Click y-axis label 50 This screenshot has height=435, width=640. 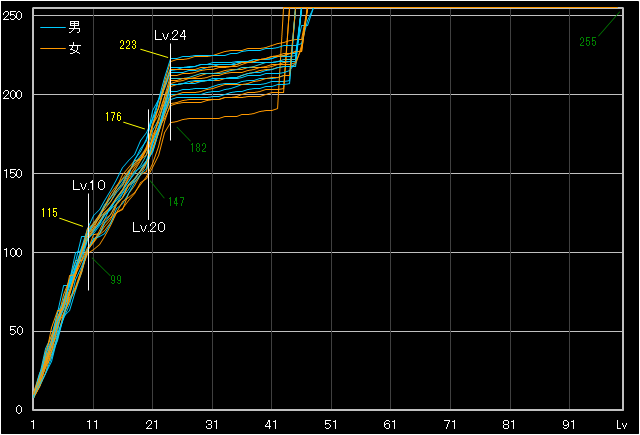coord(16,331)
